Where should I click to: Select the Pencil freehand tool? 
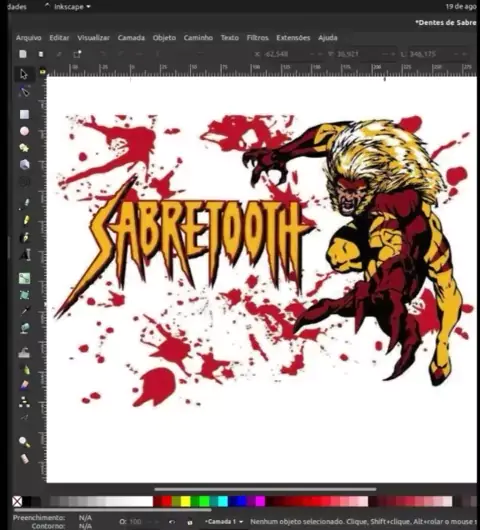click(25, 220)
